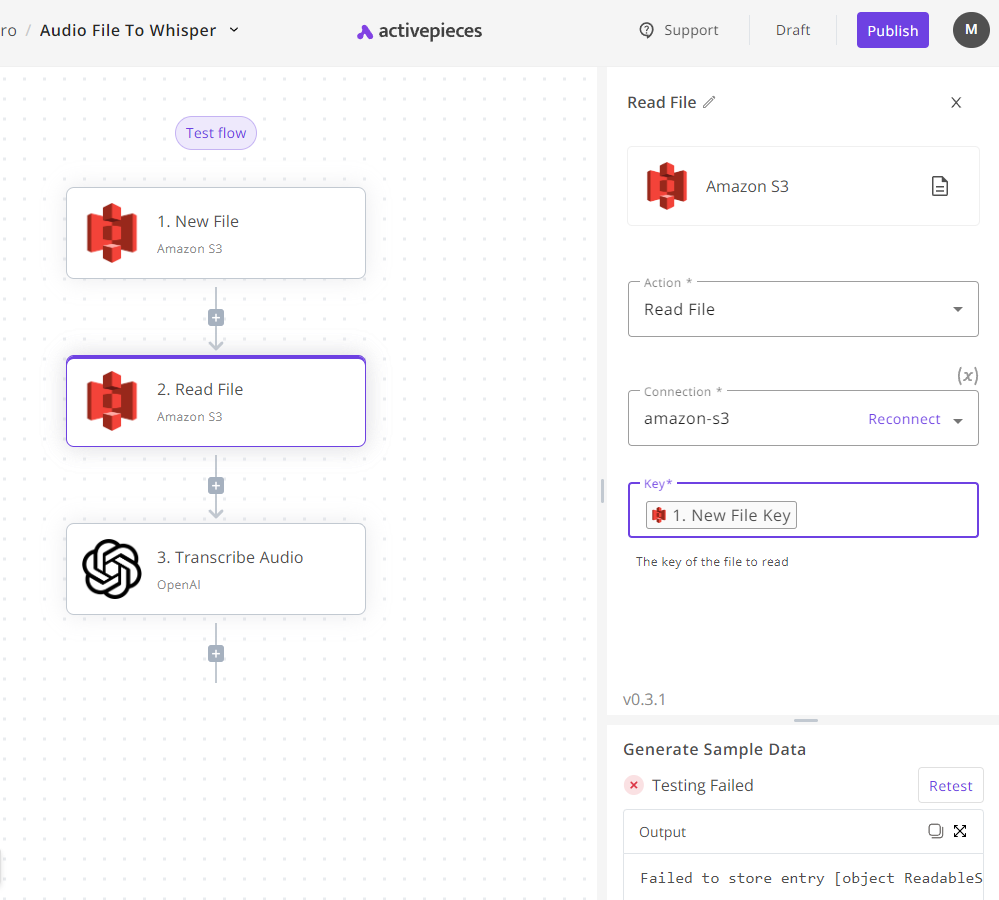The width and height of the screenshot is (999, 900).
Task: Add a step after Transcribe Audio
Action: pyautogui.click(x=216, y=654)
